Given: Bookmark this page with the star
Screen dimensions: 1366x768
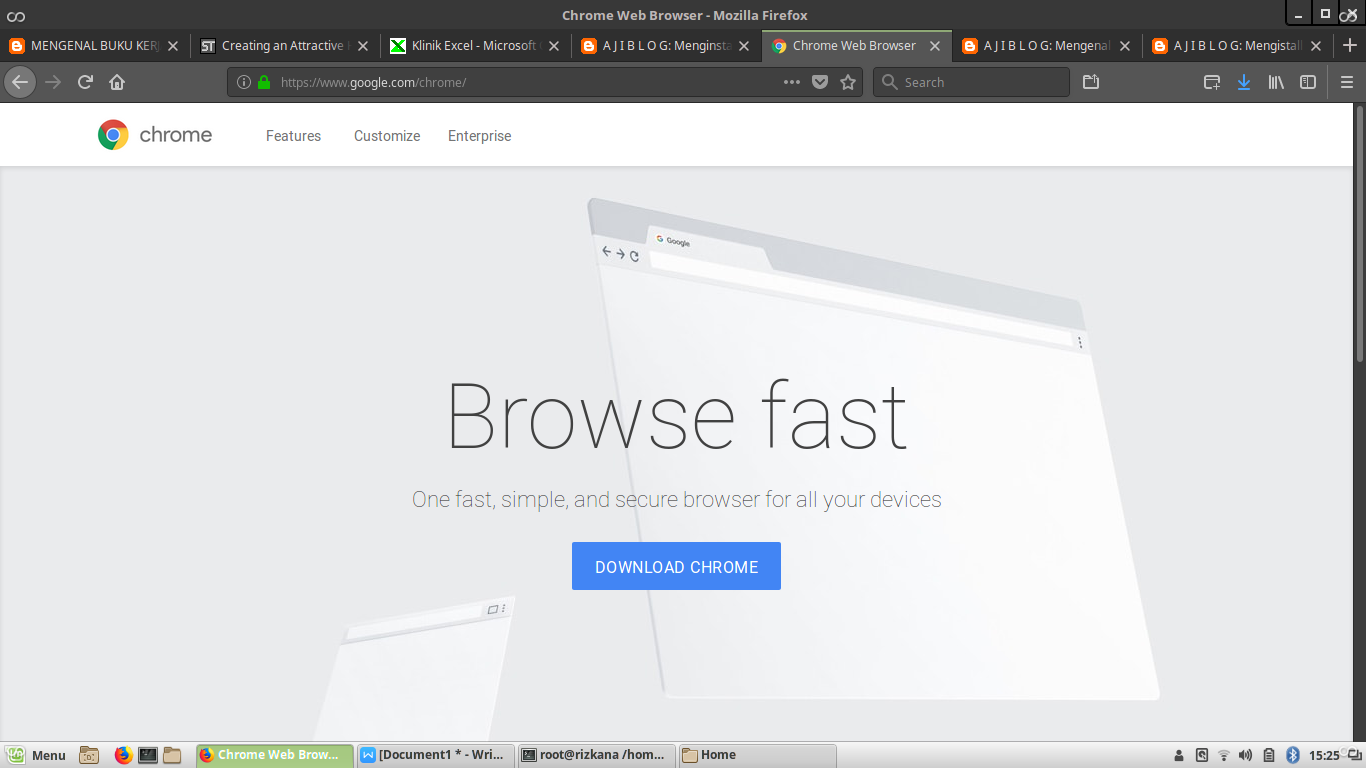Looking at the screenshot, I should point(848,82).
